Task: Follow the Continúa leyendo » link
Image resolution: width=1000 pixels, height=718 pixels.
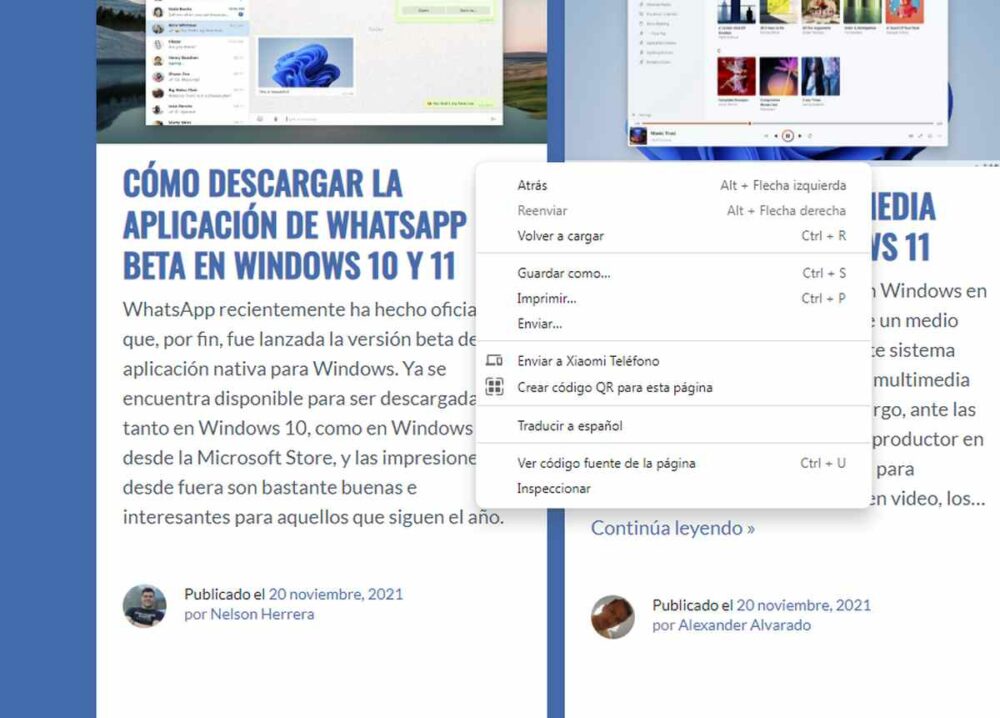Action: [673, 528]
